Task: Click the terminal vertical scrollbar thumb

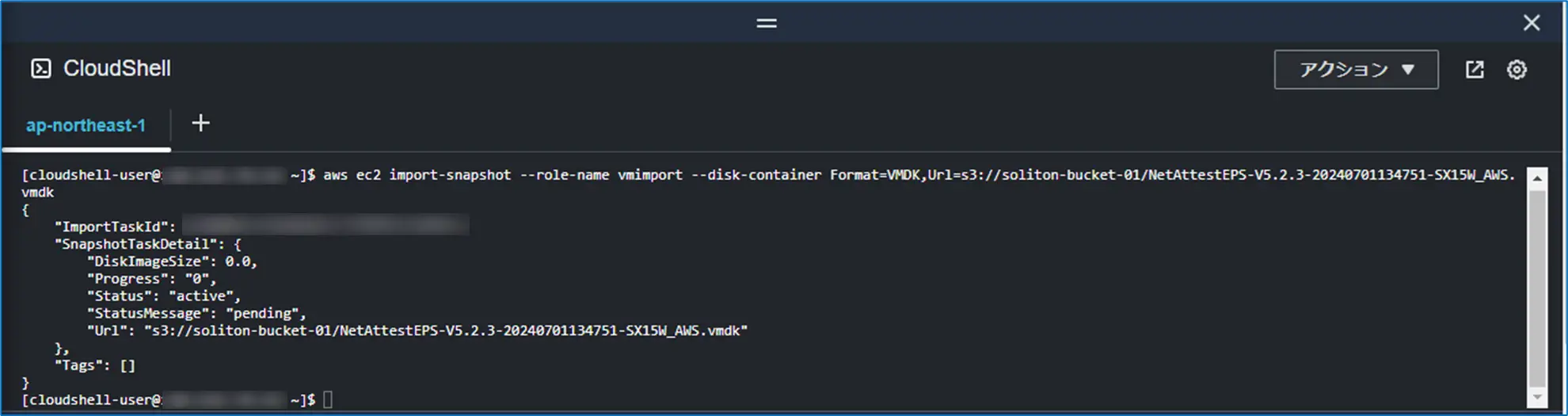Action: pyautogui.click(x=1537, y=288)
